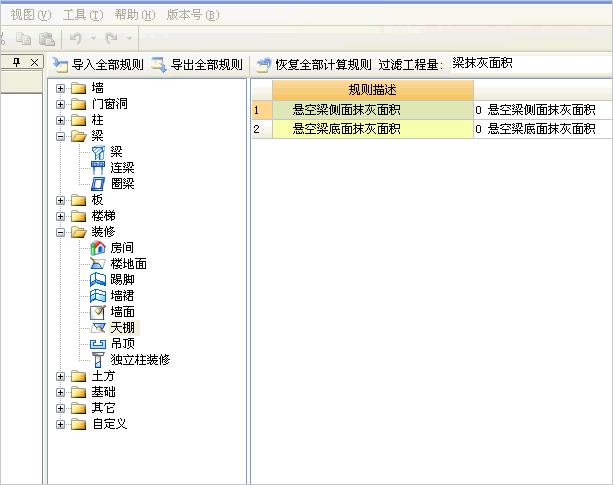Click the 基础 folder label
Image resolution: width=613 pixels, height=485 pixels.
(x=104, y=392)
